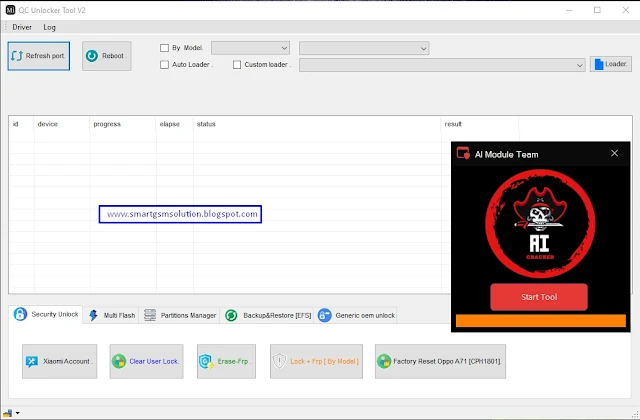640x420 pixels.
Task: Click the Multi Flash lightning icon
Action: (93, 315)
